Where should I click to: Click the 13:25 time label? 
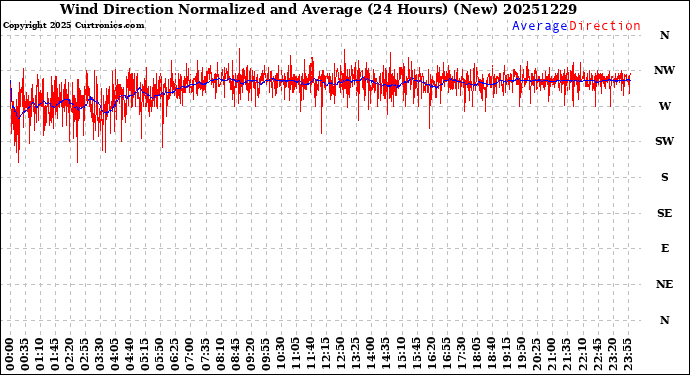coord(356,354)
